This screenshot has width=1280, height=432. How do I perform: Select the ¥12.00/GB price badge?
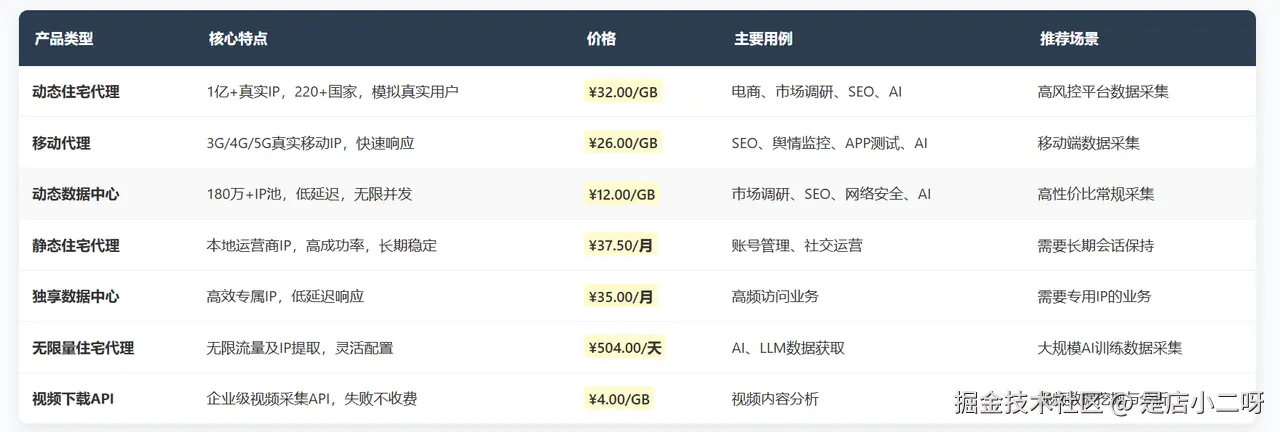click(x=622, y=194)
